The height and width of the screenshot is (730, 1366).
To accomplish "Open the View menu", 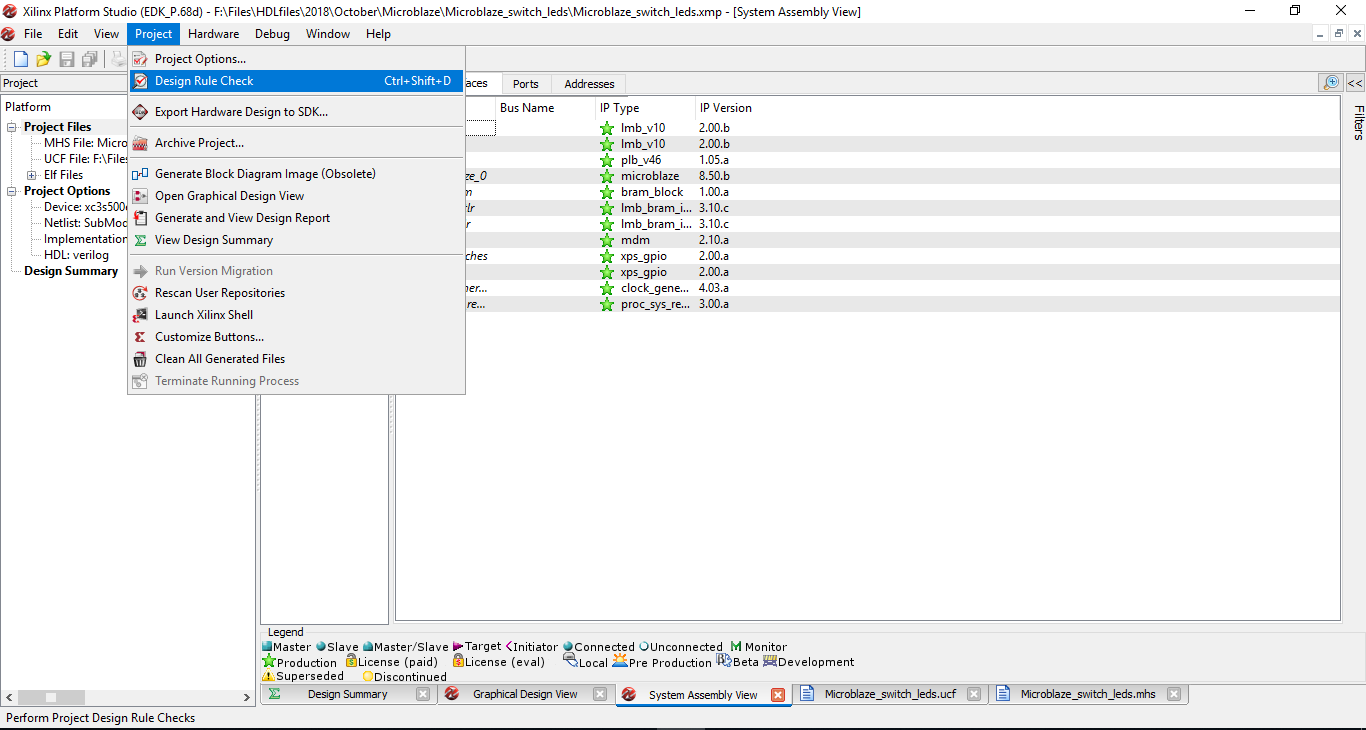I will pyautogui.click(x=106, y=34).
